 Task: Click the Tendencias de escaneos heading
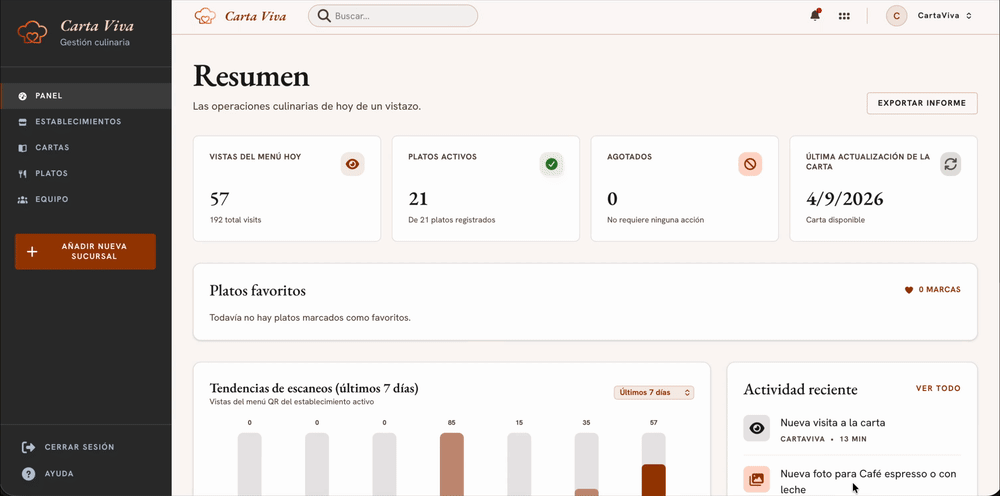pyautogui.click(x=314, y=388)
